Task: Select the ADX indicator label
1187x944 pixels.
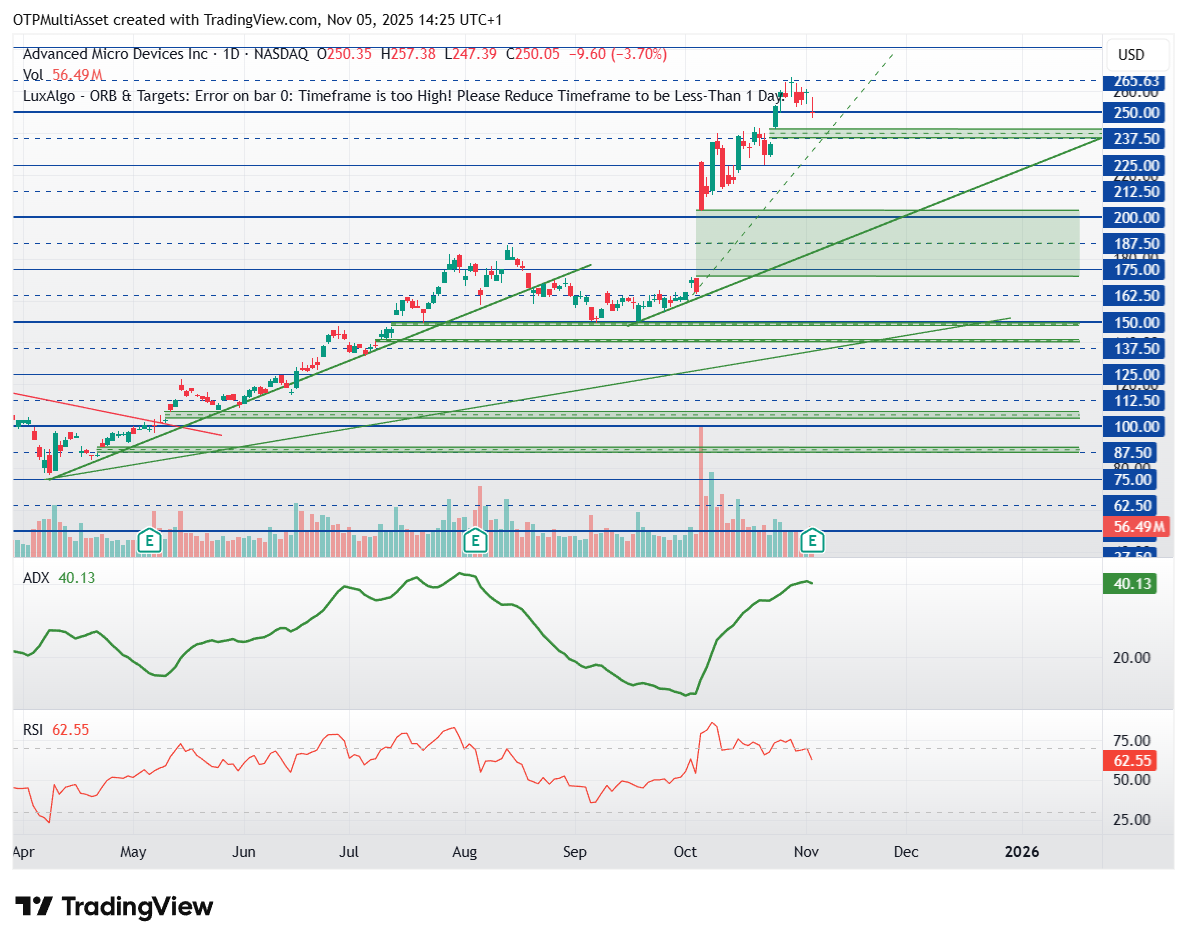Action: pos(36,578)
